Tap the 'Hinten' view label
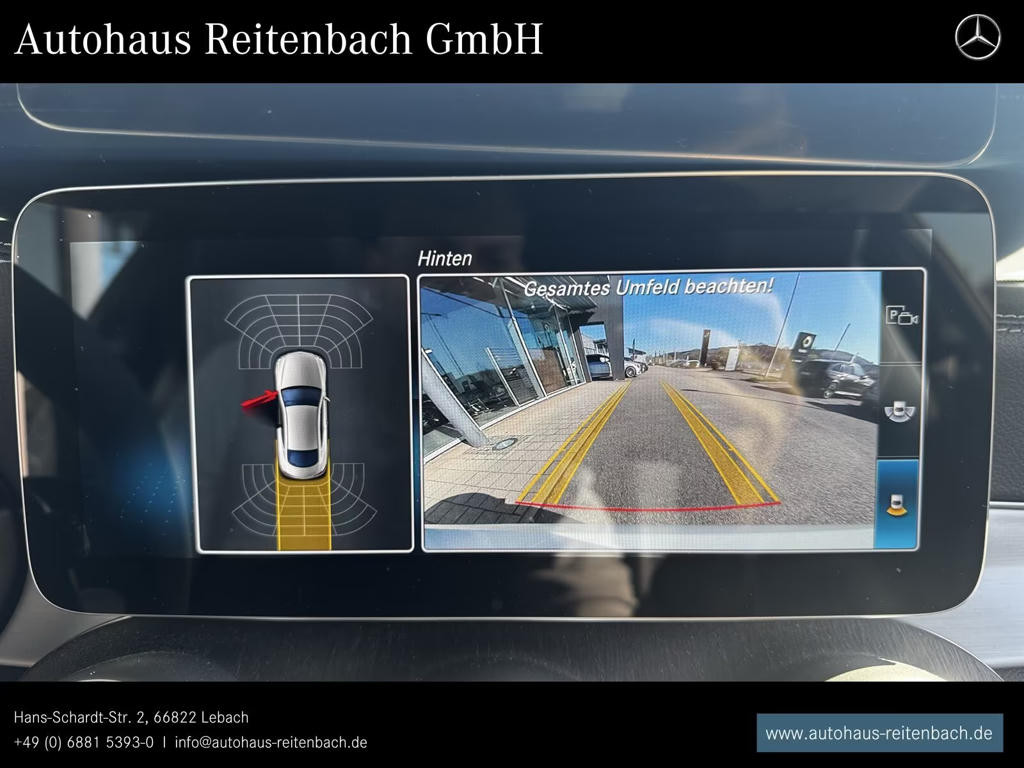 444,258
